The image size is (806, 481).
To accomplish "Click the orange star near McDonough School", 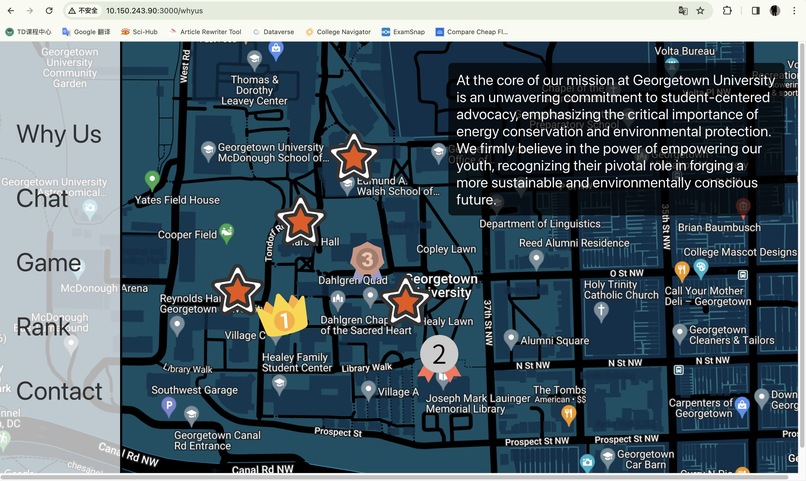I will (354, 157).
